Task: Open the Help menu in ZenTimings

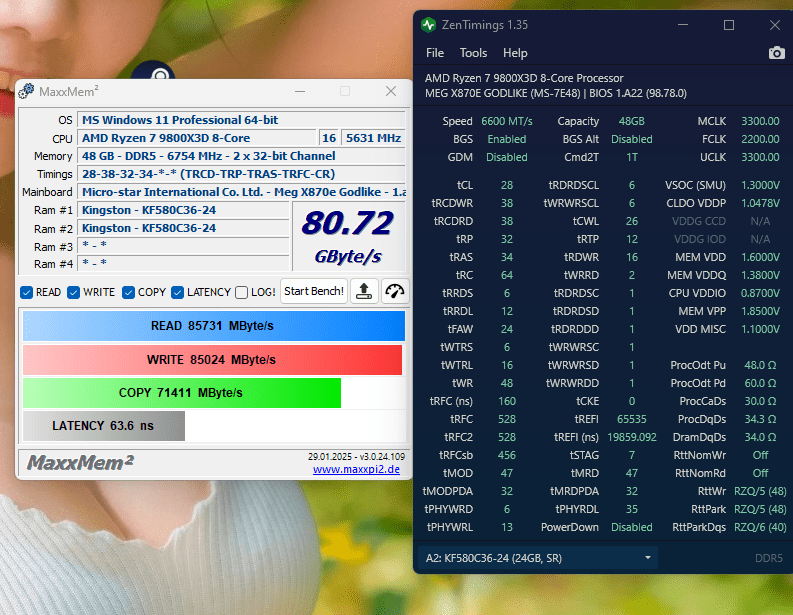Action: coord(515,53)
